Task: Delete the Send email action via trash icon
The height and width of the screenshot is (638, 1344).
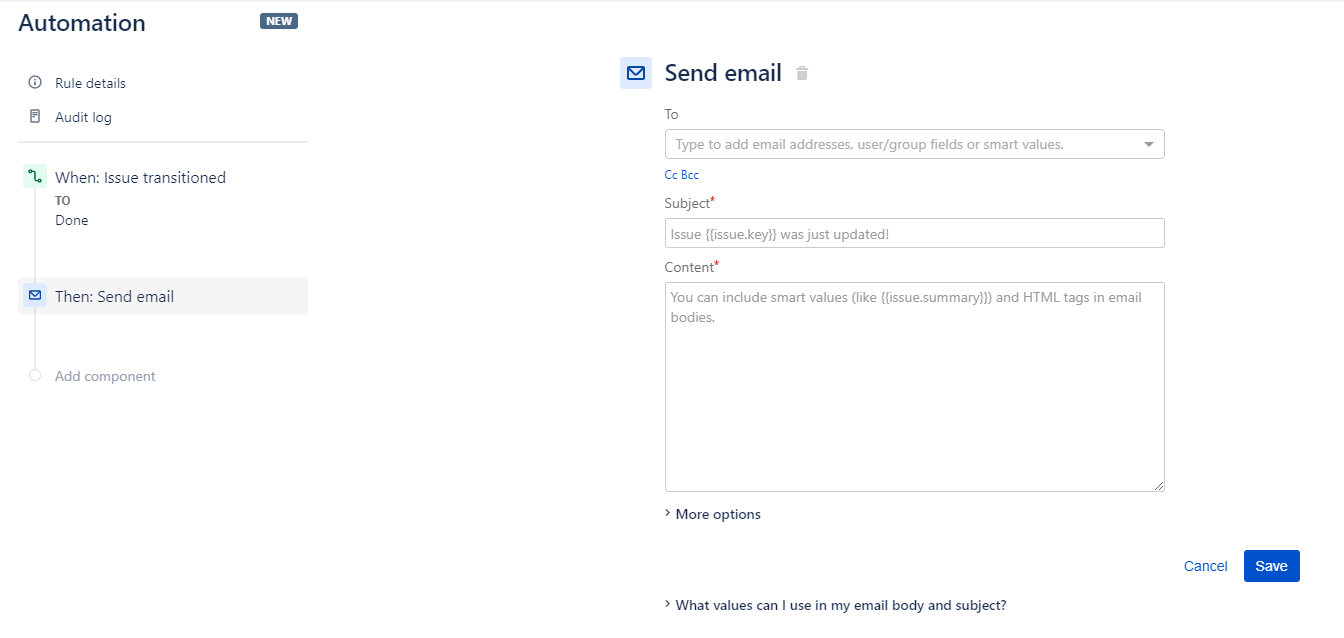Action: (802, 73)
